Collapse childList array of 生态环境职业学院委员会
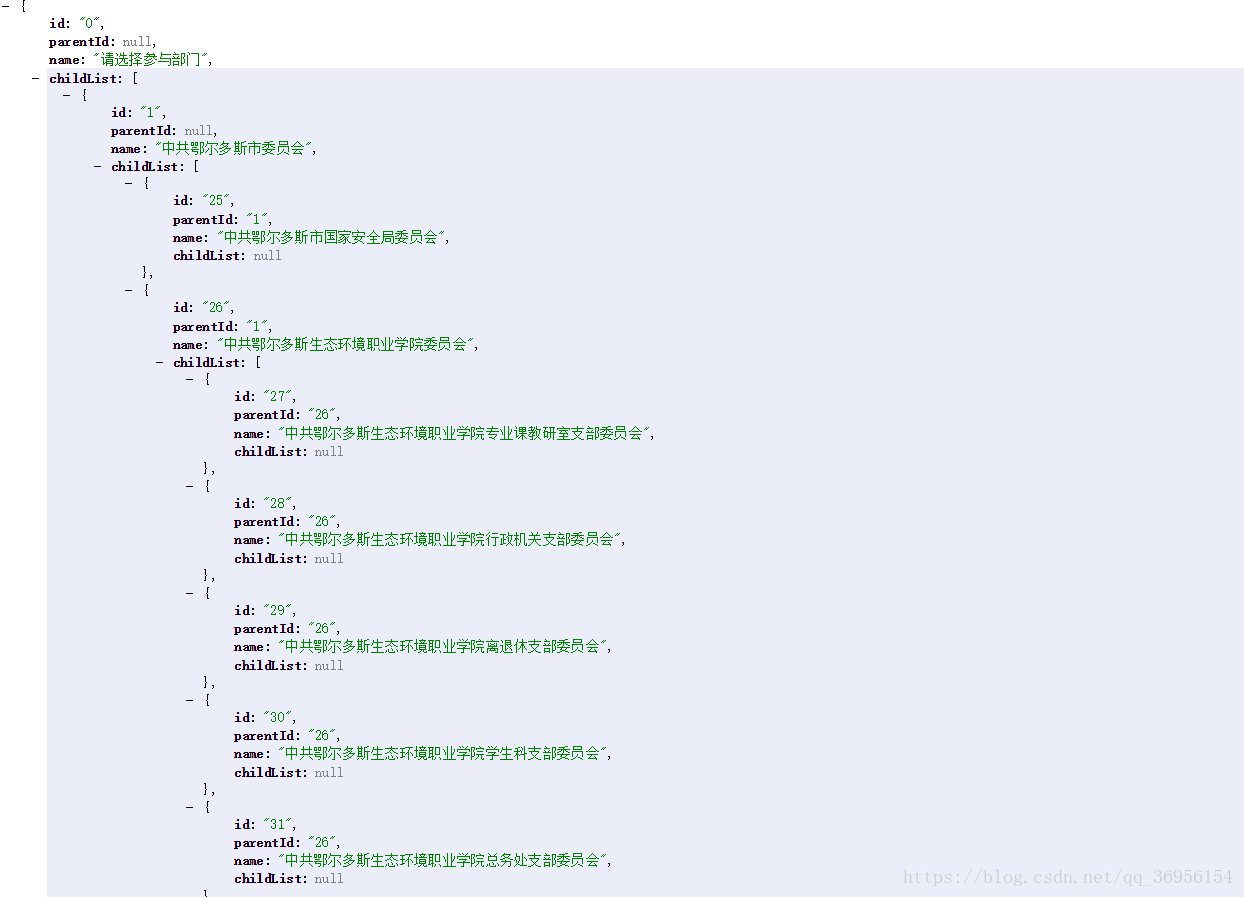 (160, 362)
